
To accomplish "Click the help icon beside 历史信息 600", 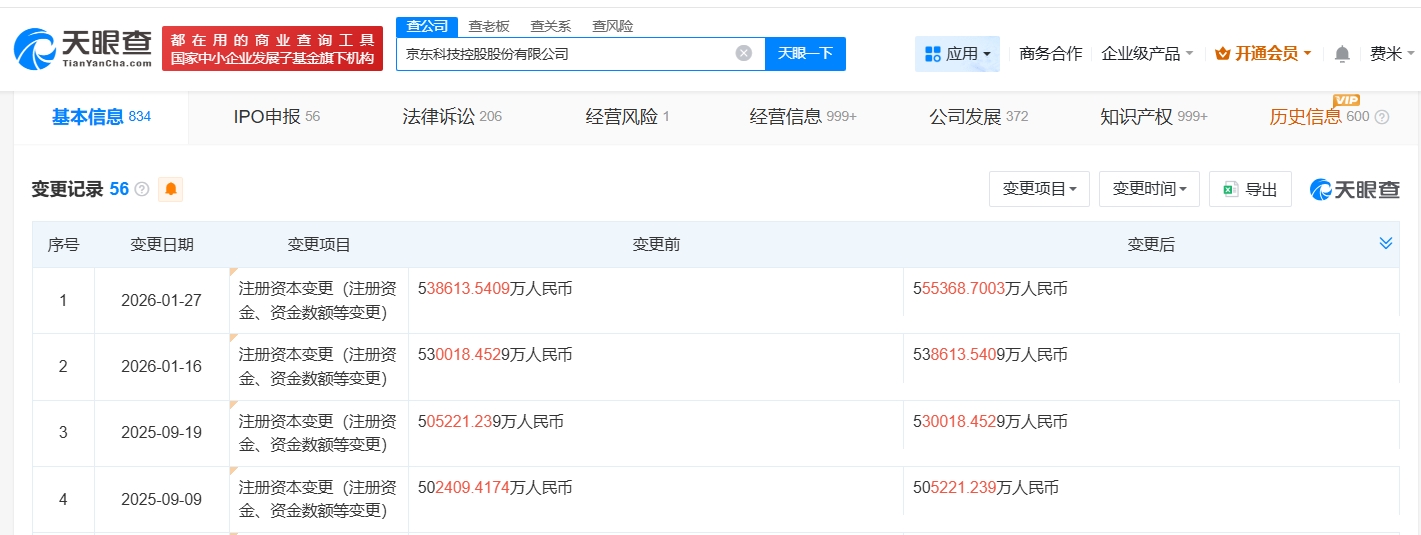I will [x=1382, y=117].
